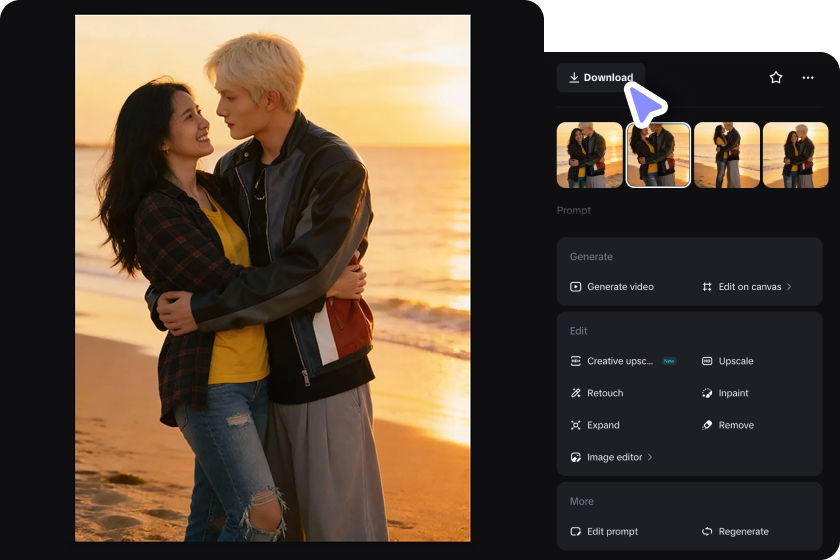Click the Expand frame icon
This screenshot has width=840, height=560.
[575, 425]
